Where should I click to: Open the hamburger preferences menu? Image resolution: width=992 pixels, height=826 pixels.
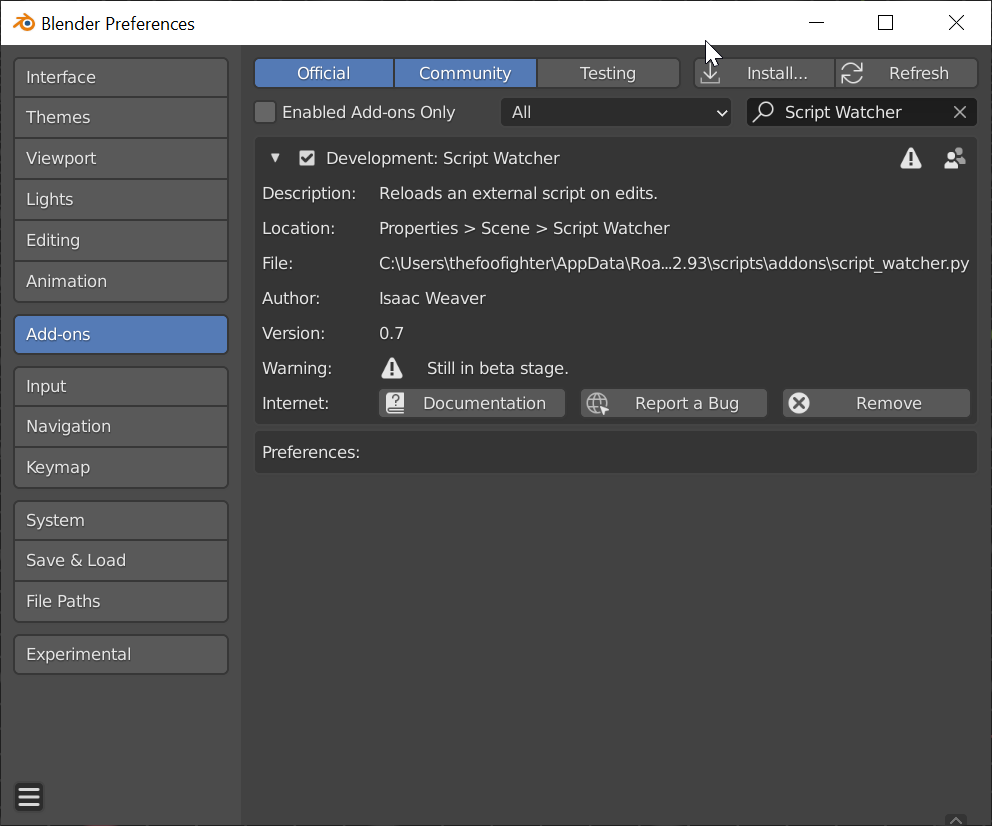coord(29,797)
